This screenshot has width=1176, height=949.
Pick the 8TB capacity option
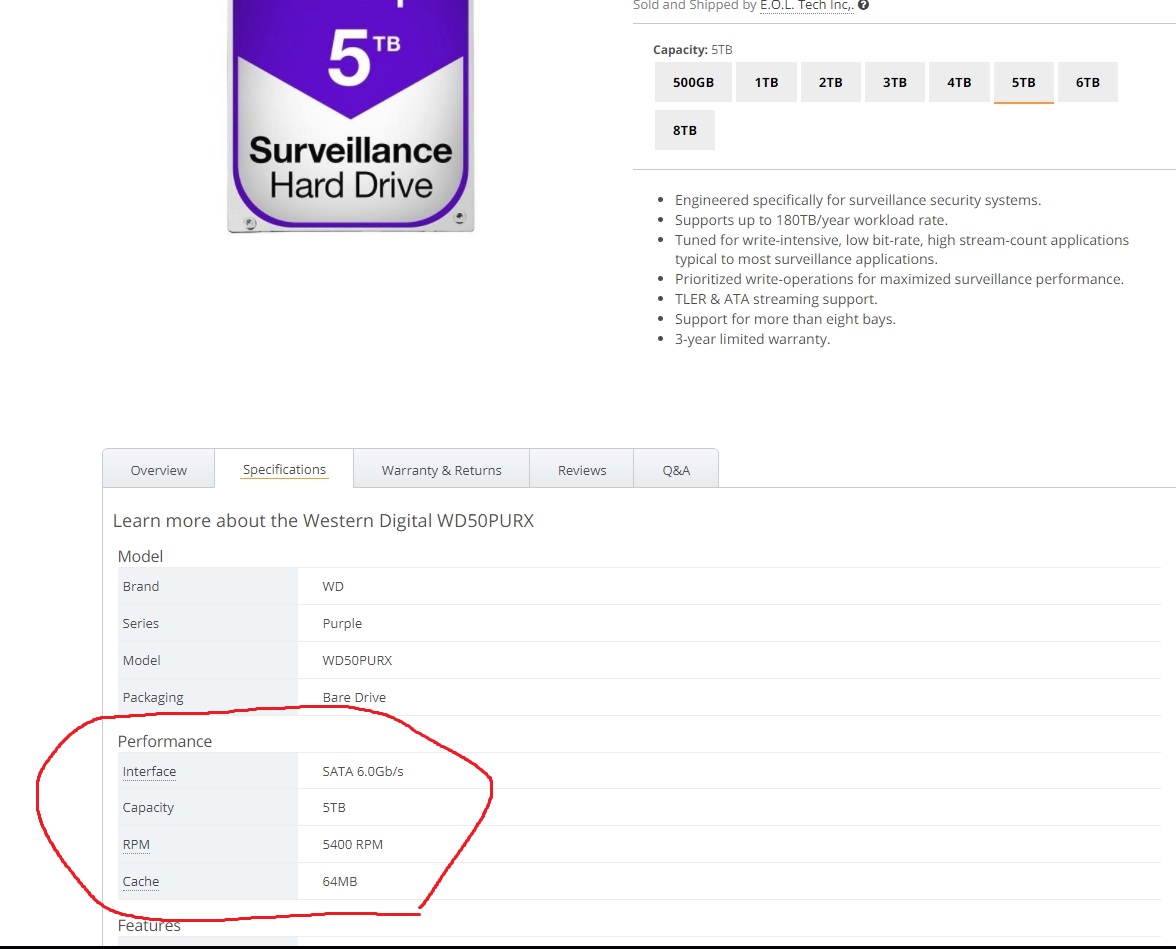point(685,131)
